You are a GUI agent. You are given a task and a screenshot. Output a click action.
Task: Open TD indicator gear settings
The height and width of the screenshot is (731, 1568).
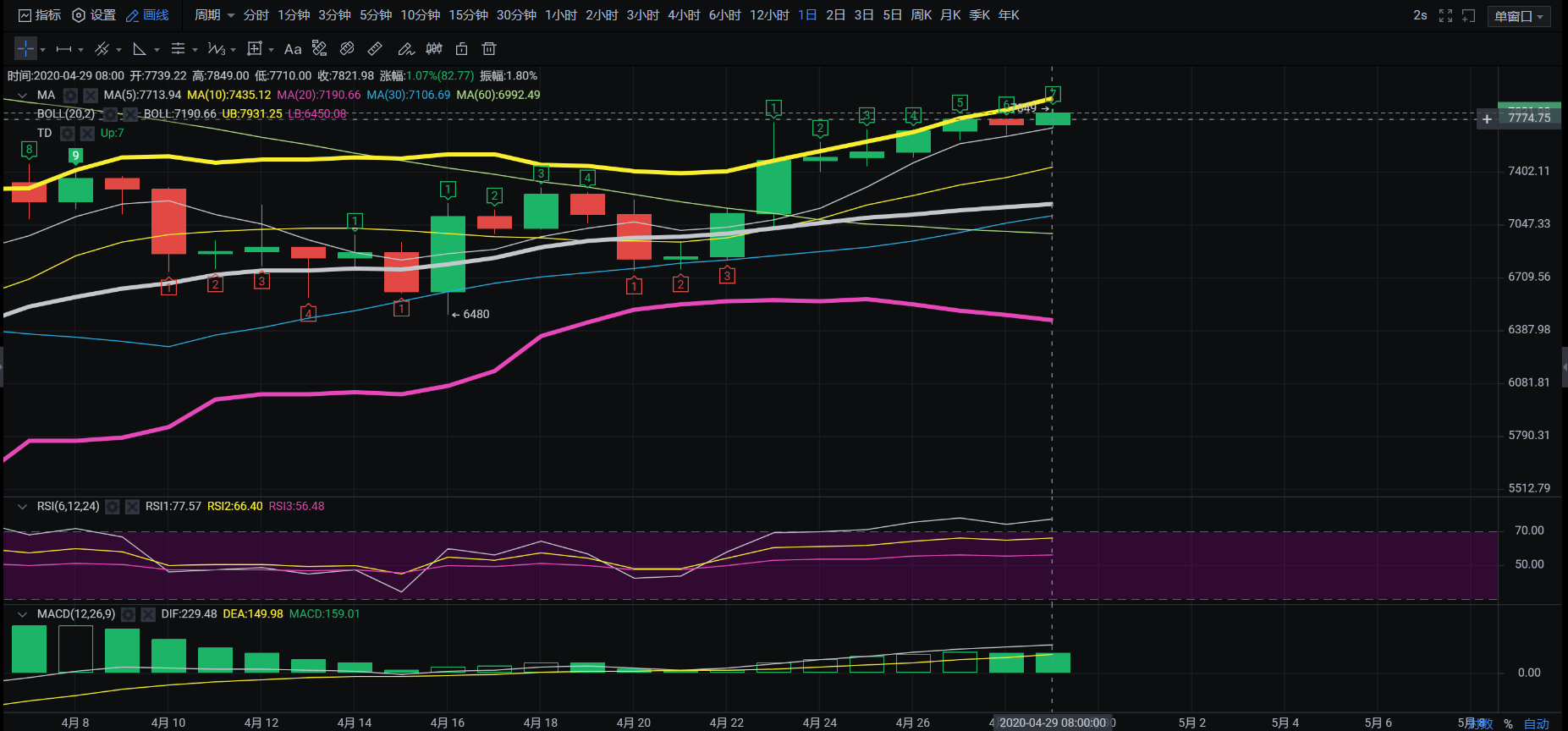68,134
